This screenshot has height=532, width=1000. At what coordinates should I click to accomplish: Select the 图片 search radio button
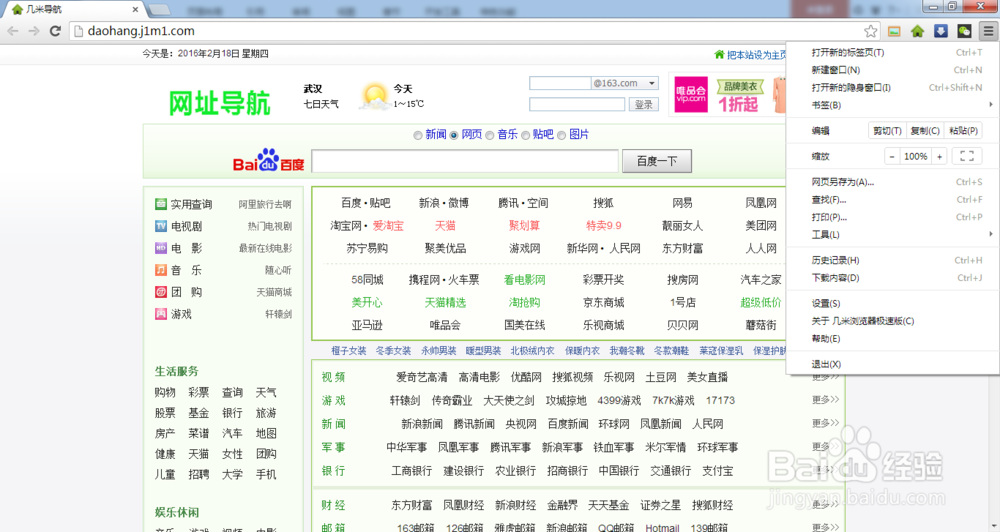[561, 135]
